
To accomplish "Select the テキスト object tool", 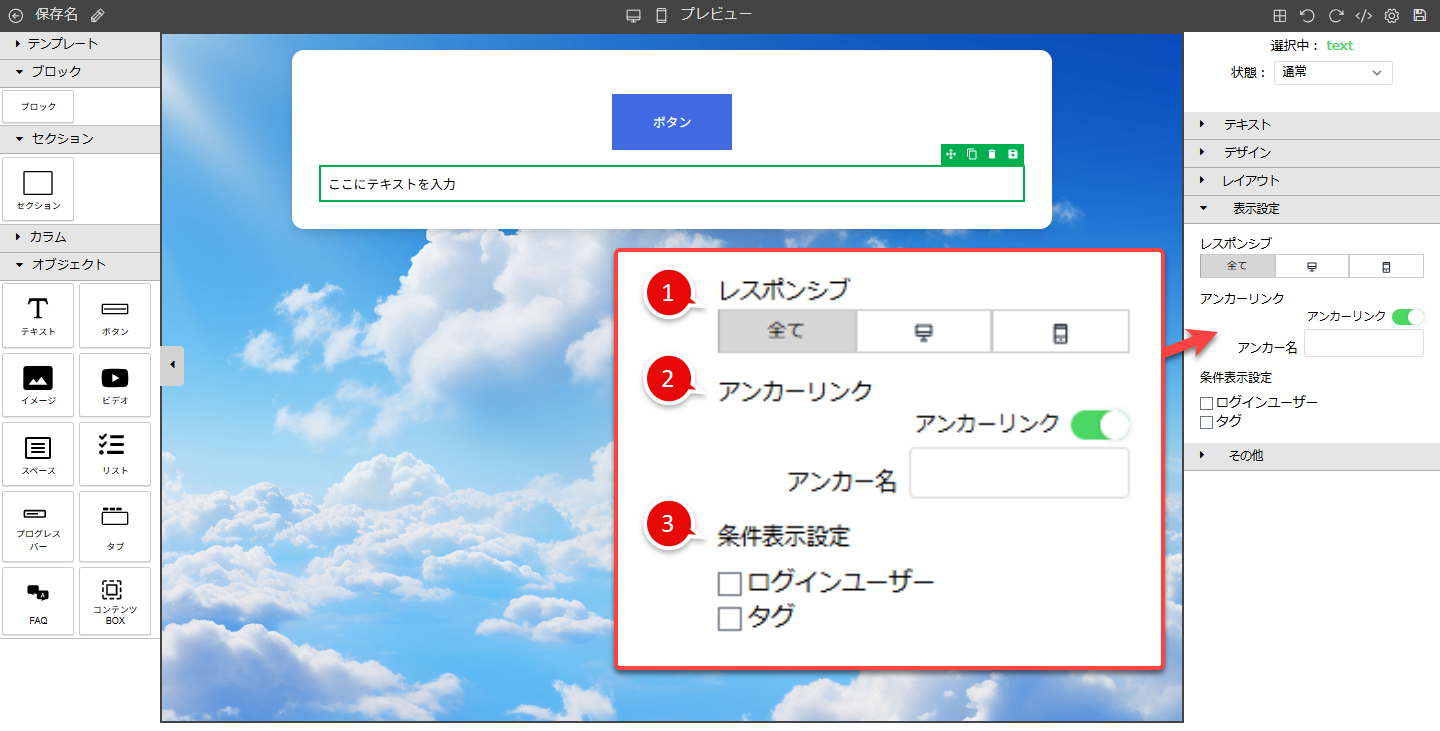I will point(38,316).
